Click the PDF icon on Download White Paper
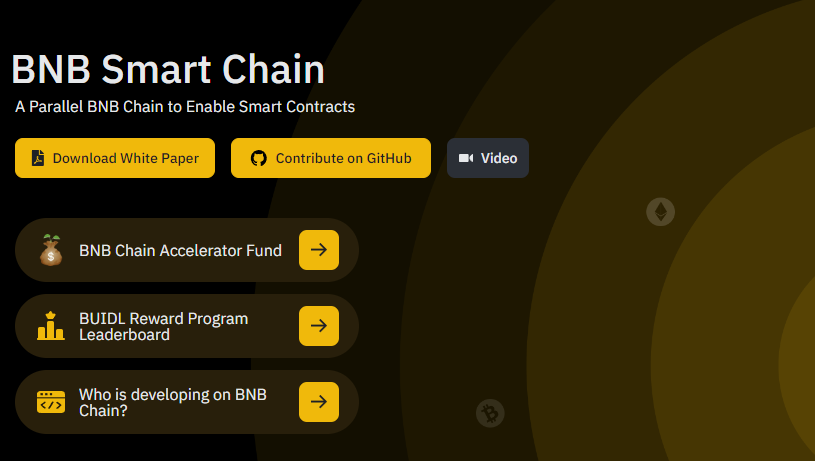Screen dimensions: 815x461 [38, 158]
